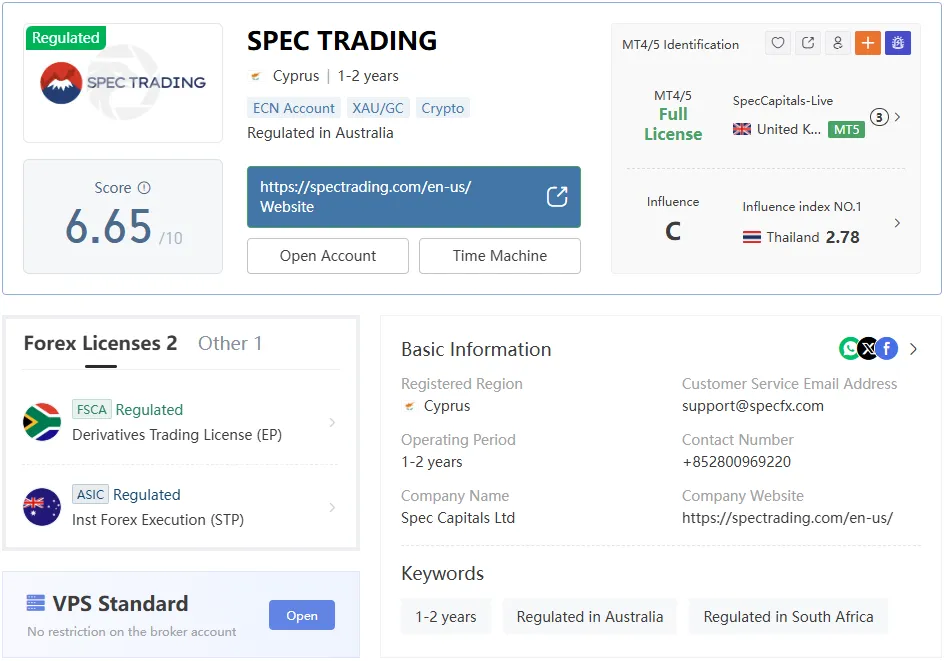The image size is (944, 661).
Task: Click the VPS Standard title
Action: (120, 603)
